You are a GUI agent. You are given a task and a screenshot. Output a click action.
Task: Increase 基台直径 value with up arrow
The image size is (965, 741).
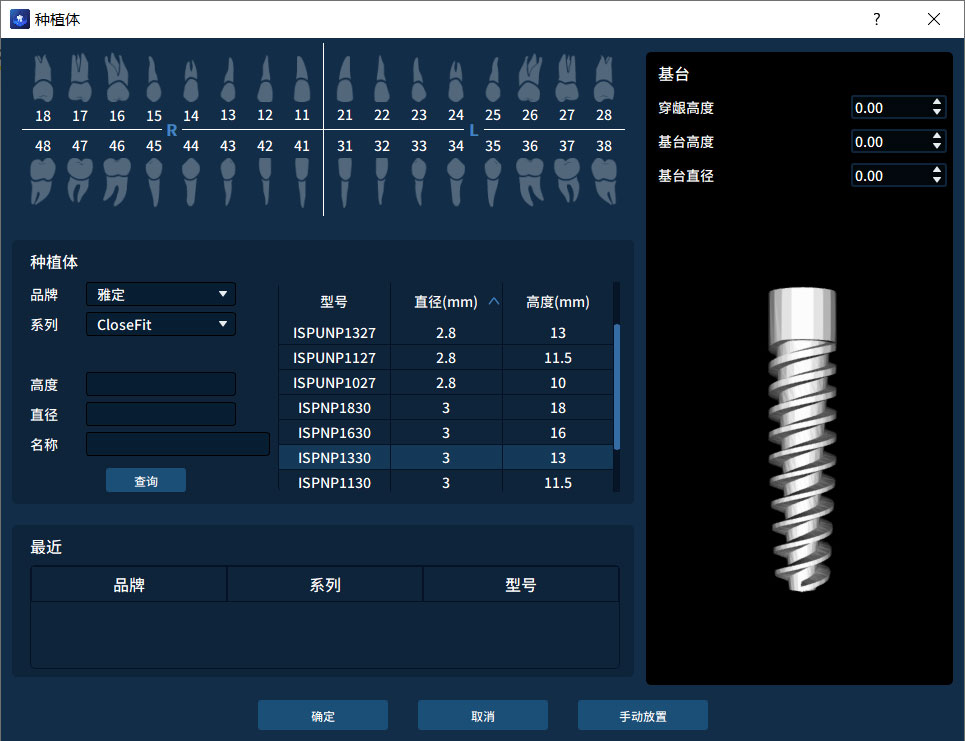[937, 170]
